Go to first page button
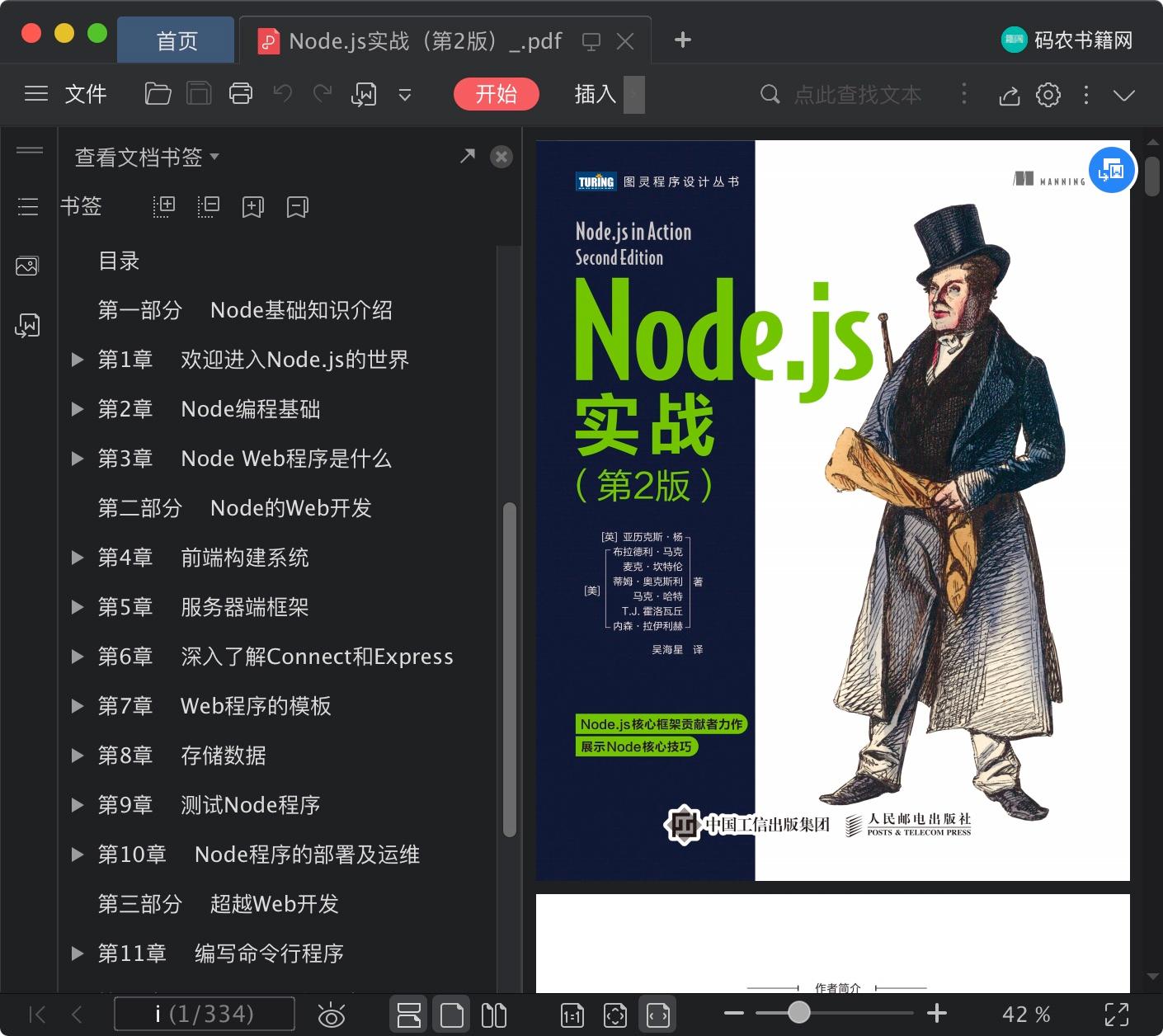 pyautogui.click(x=37, y=1014)
